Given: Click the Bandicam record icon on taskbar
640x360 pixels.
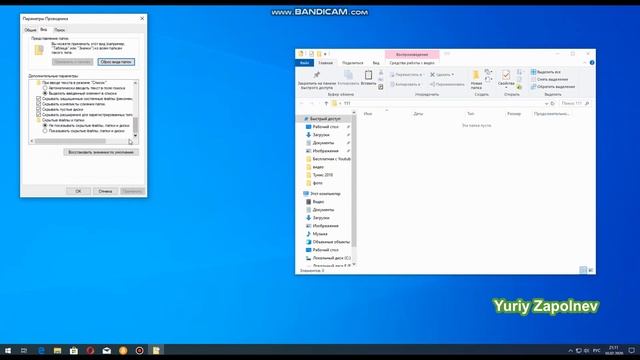Looking at the screenshot, I should coord(139,350).
